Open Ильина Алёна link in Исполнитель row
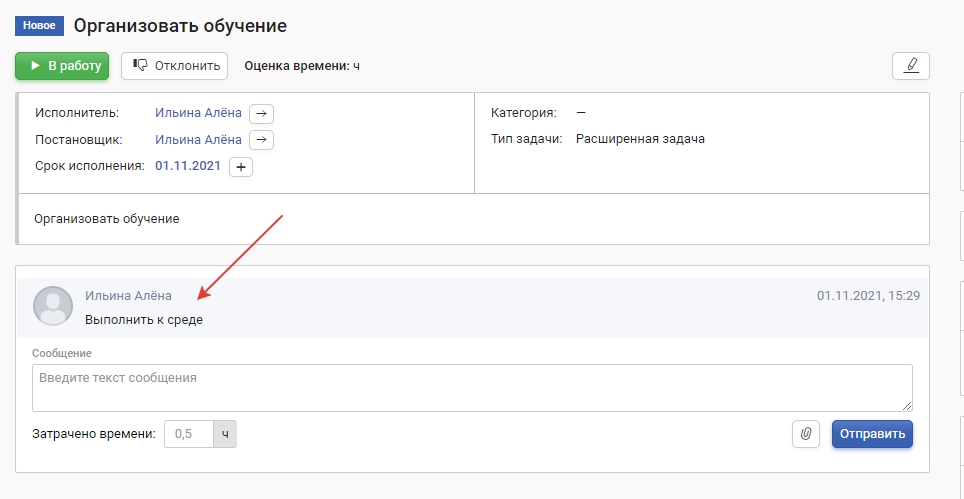 coord(198,113)
